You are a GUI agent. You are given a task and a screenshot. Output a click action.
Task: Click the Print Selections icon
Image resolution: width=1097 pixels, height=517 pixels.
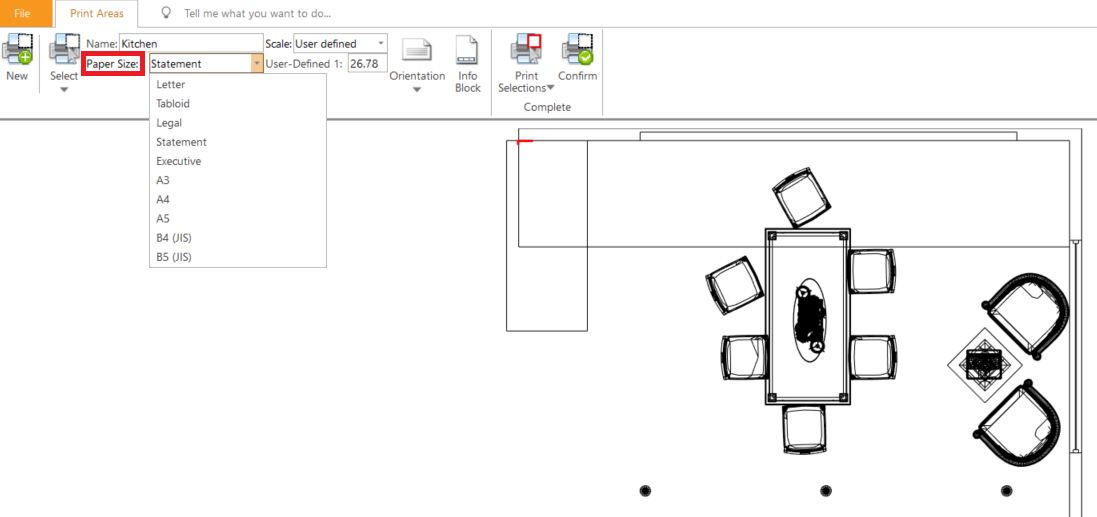coord(526,50)
